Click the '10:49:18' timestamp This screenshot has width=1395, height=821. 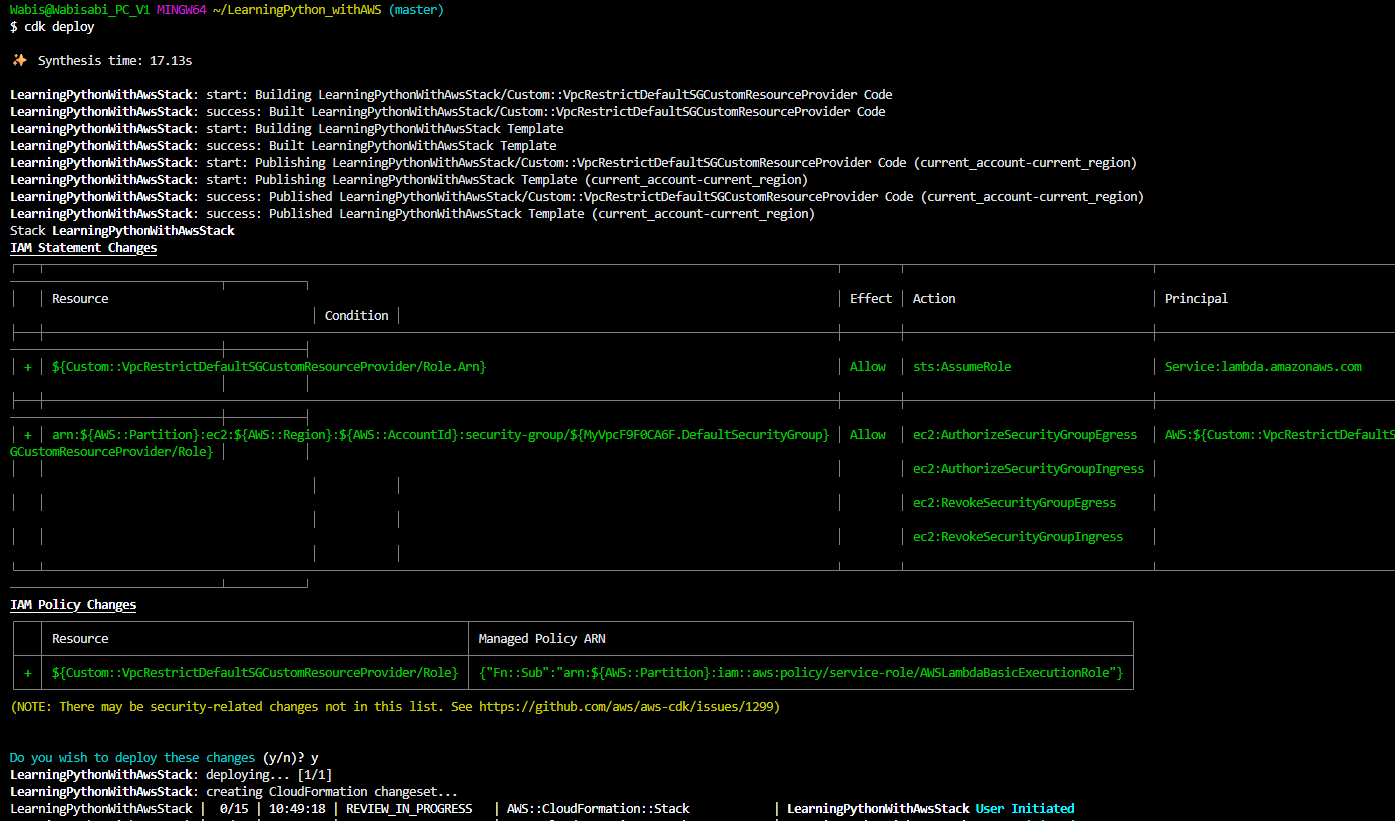(297, 809)
